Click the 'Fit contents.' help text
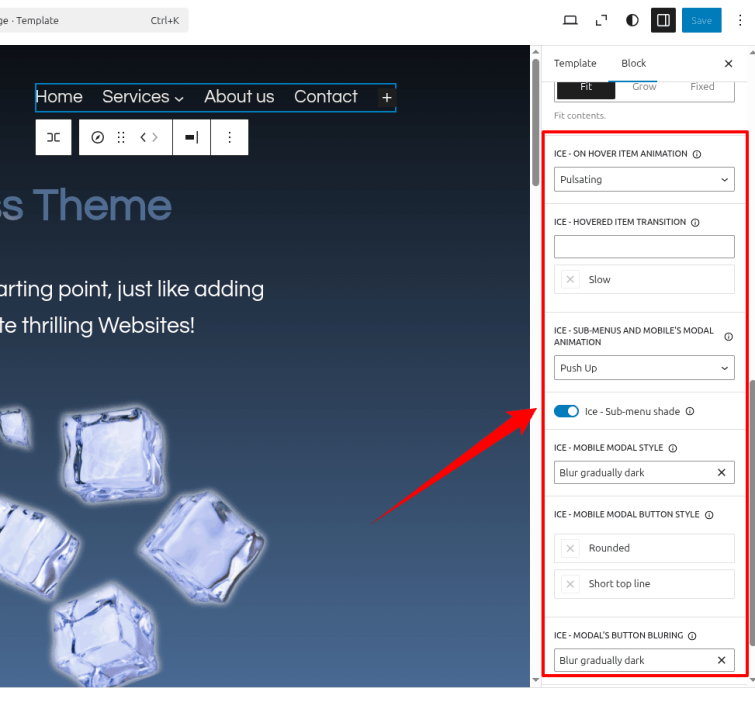This screenshot has height=702, width=755. [580, 116]
